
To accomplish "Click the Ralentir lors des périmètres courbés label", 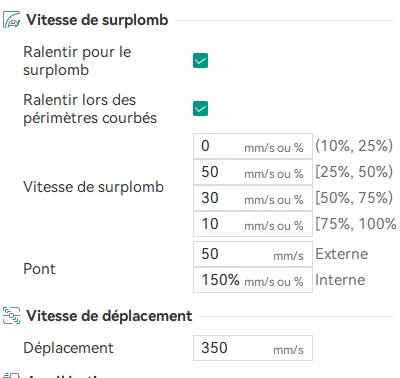I will (90, 109).
